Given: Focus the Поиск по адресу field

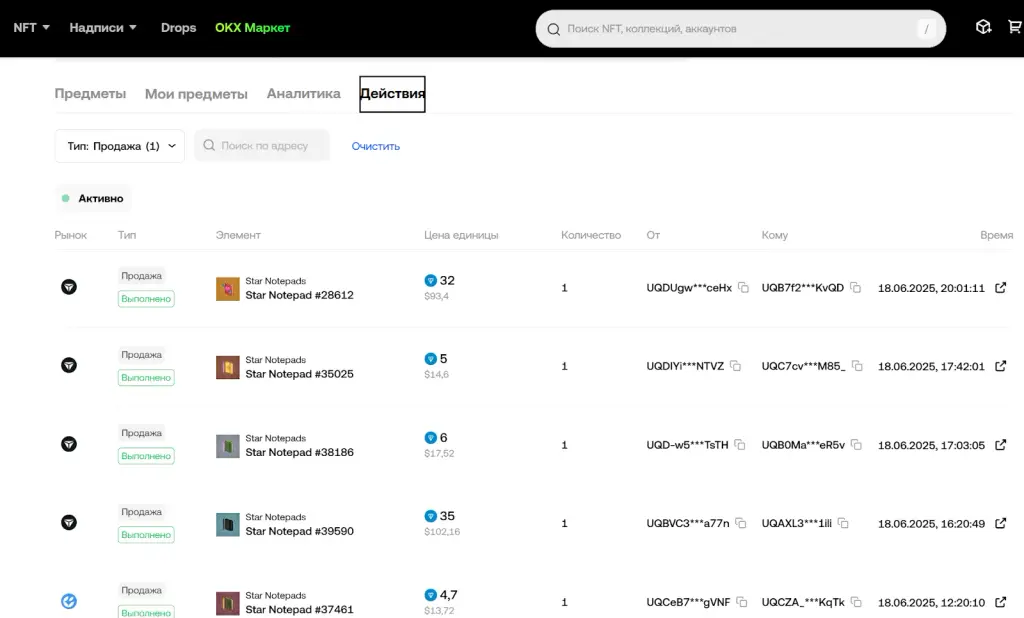Looking at the screenshot, I should click(x=262, y=145).
